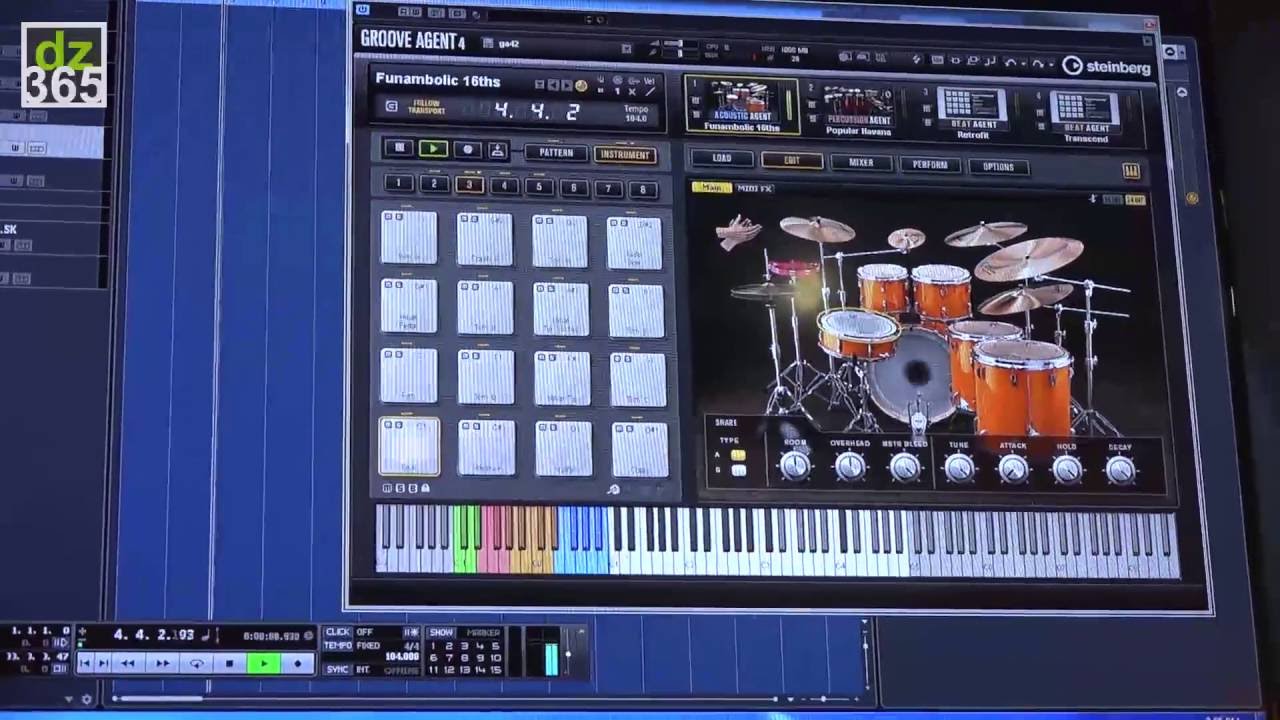Viewport: 1280px width, 720px height.
Task: Select pad group 7
Action: pyautogui.click(x=608, y=189)
